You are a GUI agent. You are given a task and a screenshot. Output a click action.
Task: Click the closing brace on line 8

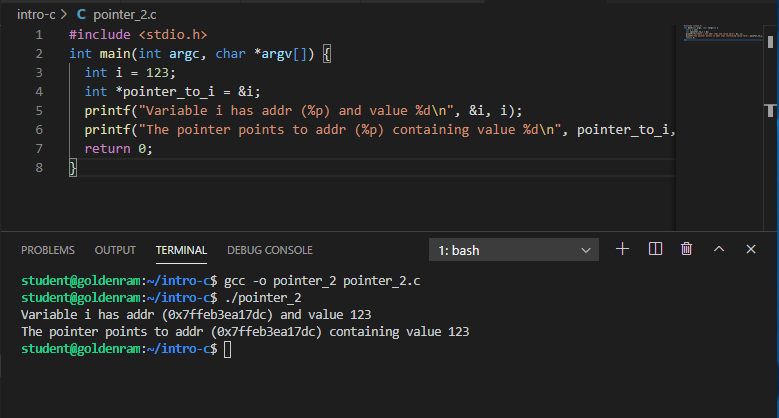click(73, 168)
